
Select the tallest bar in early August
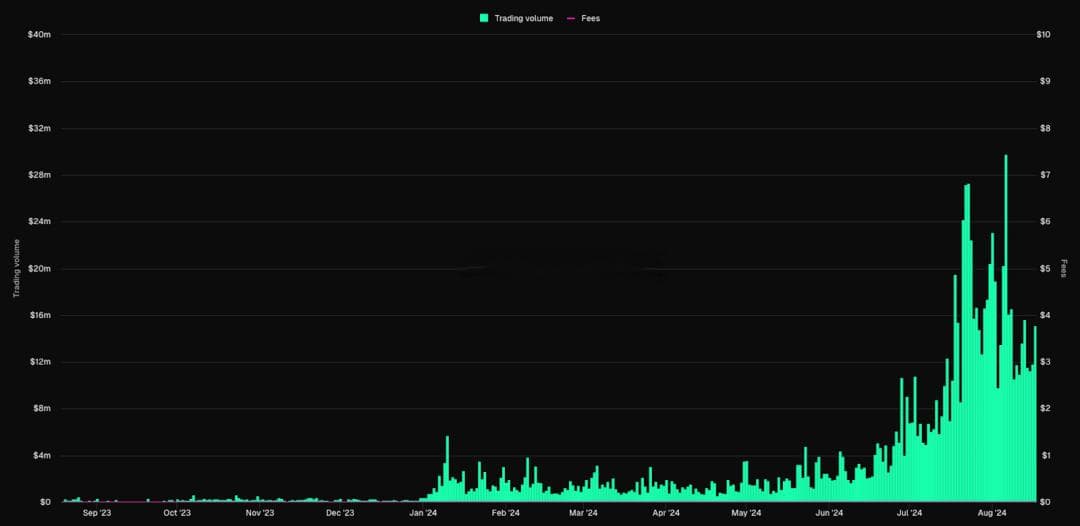point(1006,328)
